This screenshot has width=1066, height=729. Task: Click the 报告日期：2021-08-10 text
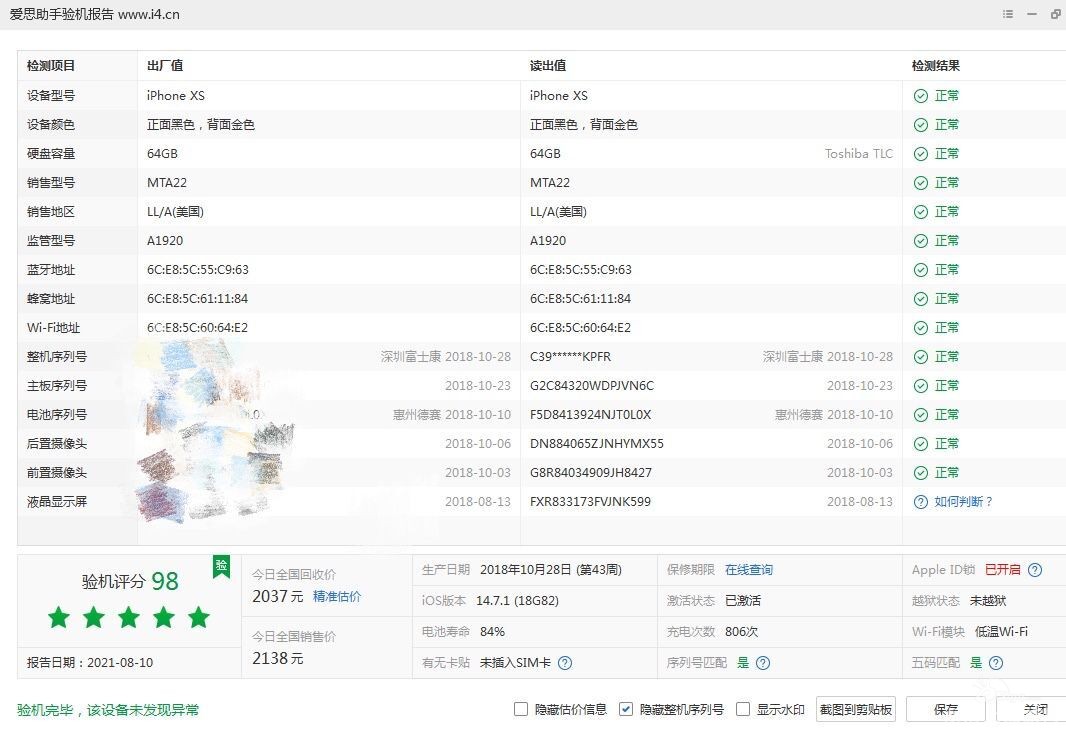tap(90, 662)
